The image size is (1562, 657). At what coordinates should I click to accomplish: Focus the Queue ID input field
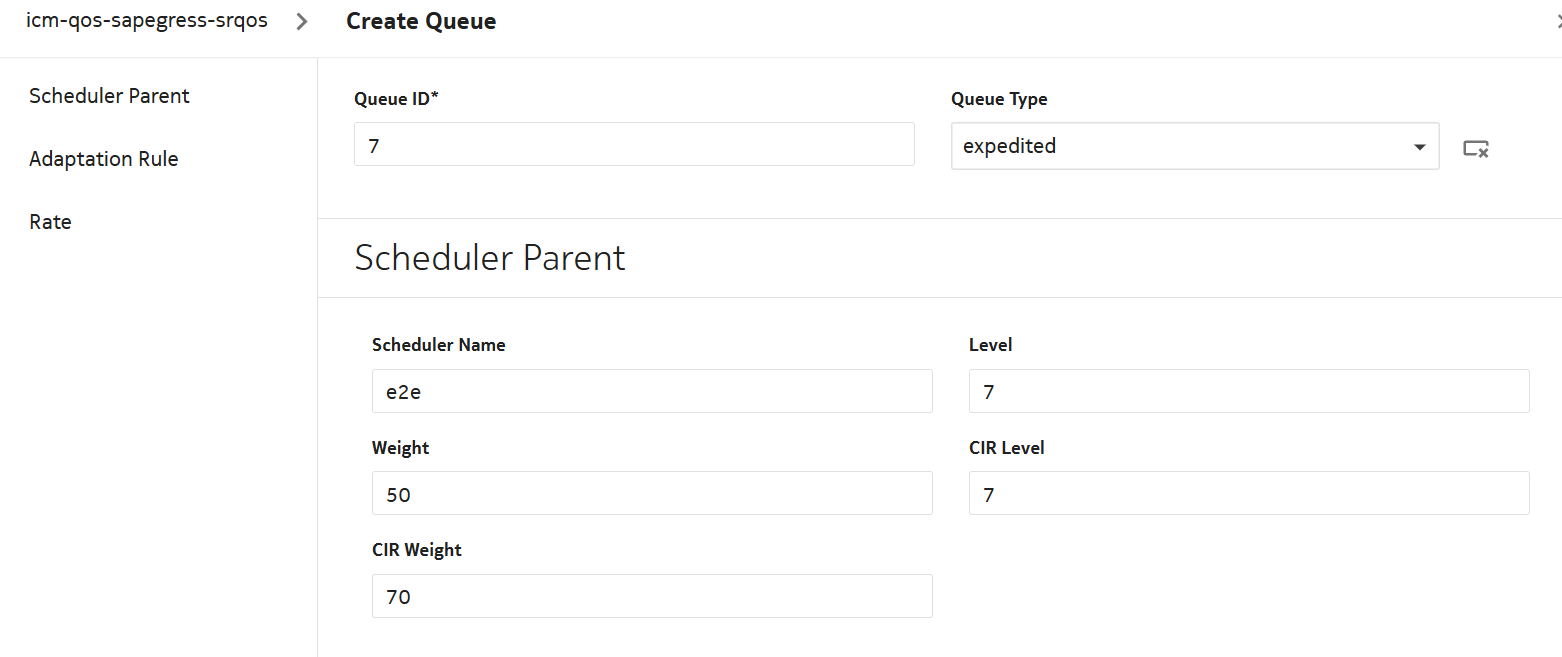point(634,145)
